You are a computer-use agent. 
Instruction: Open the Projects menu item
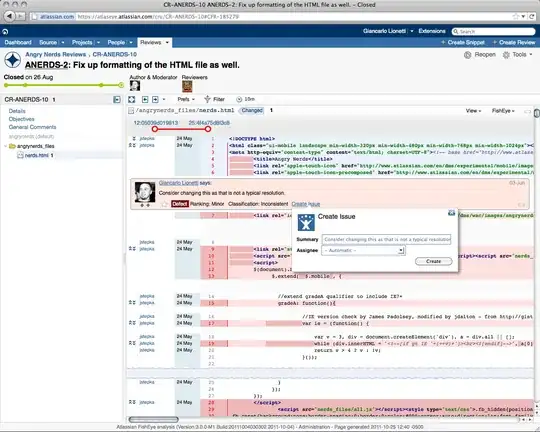coord(82,42)
